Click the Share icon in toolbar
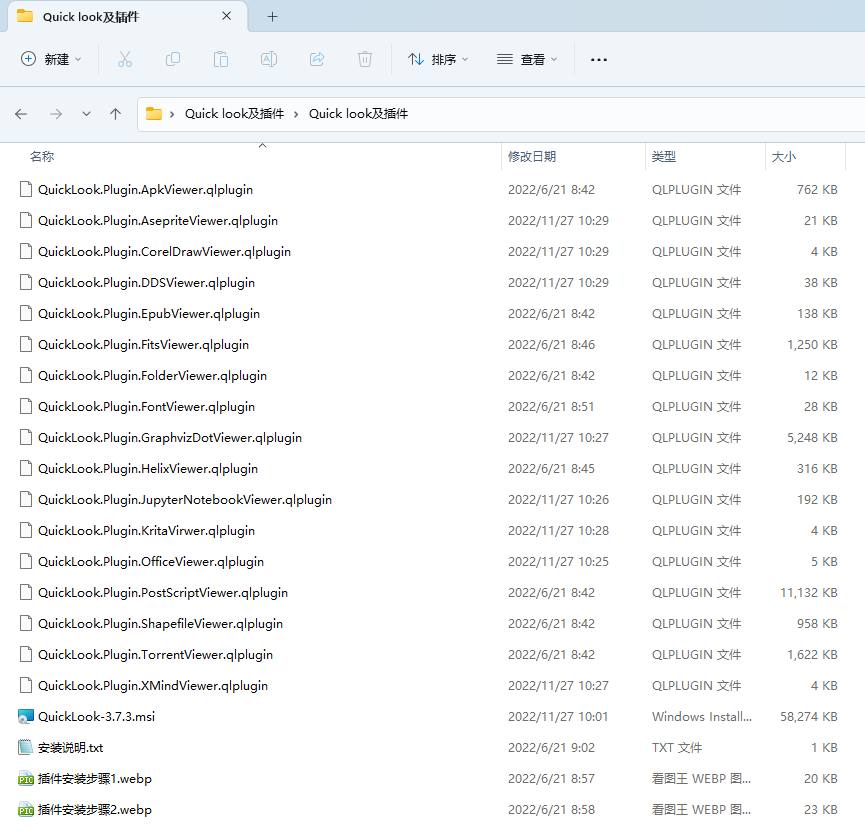The width and height of the screenshot is (865, 833). click(317, 59)
